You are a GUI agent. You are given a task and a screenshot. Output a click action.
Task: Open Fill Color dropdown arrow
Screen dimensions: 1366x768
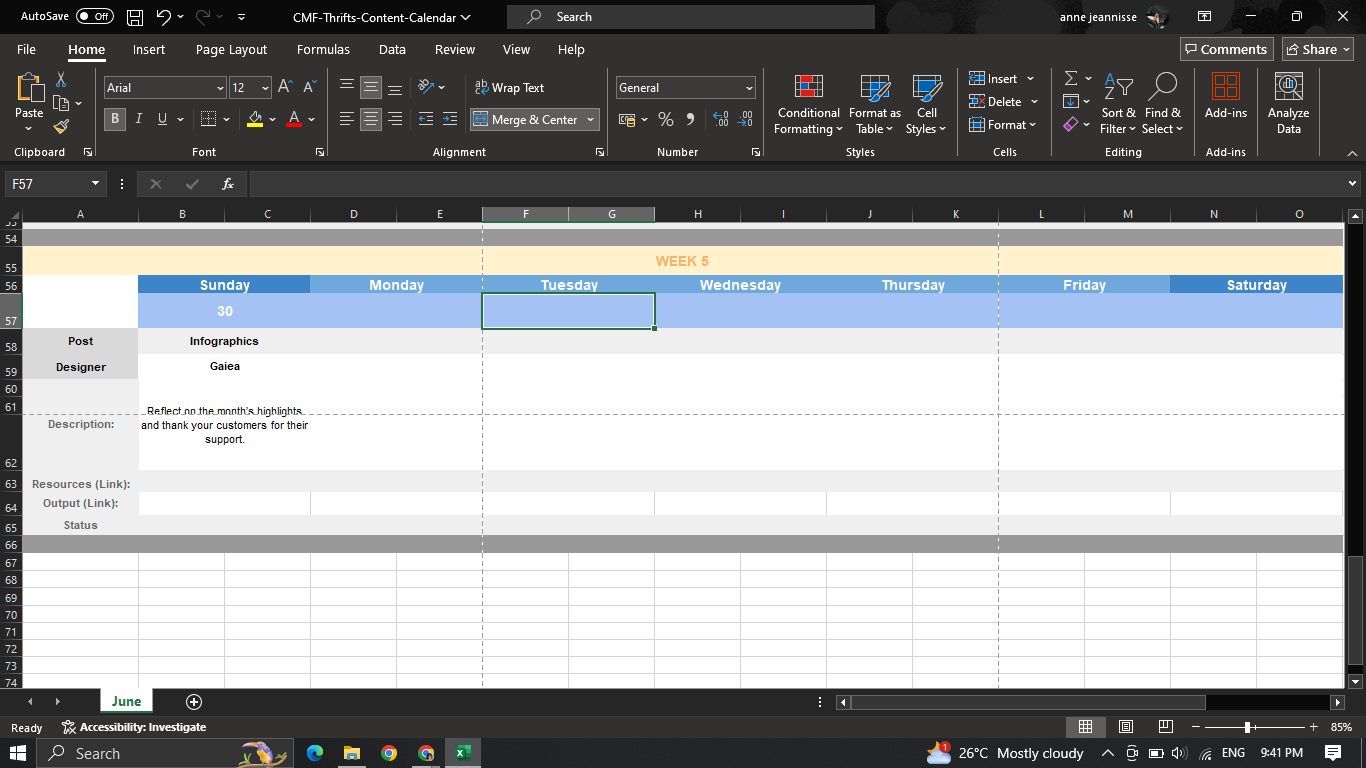272,119
